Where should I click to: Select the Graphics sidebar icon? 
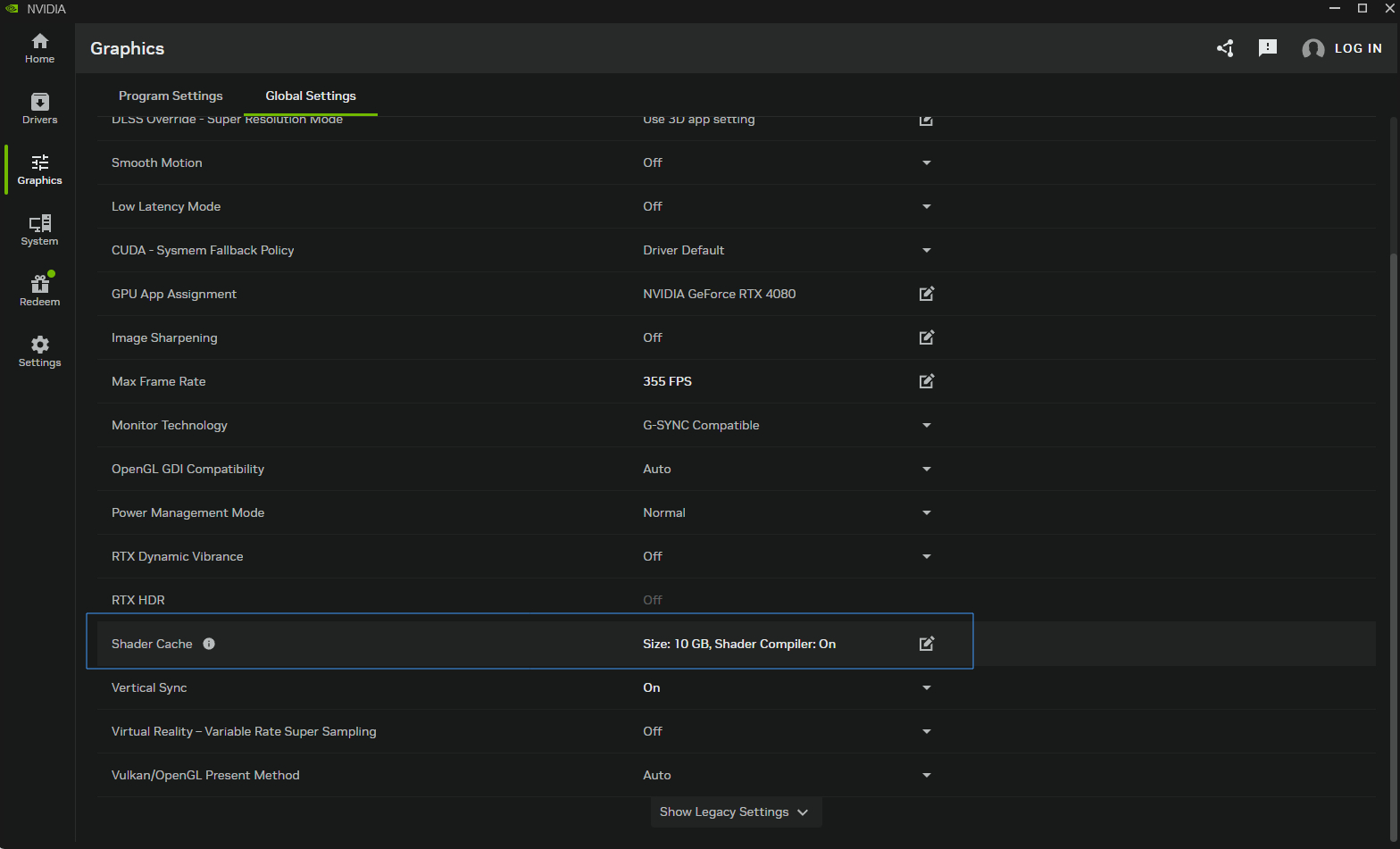(39, 170)
